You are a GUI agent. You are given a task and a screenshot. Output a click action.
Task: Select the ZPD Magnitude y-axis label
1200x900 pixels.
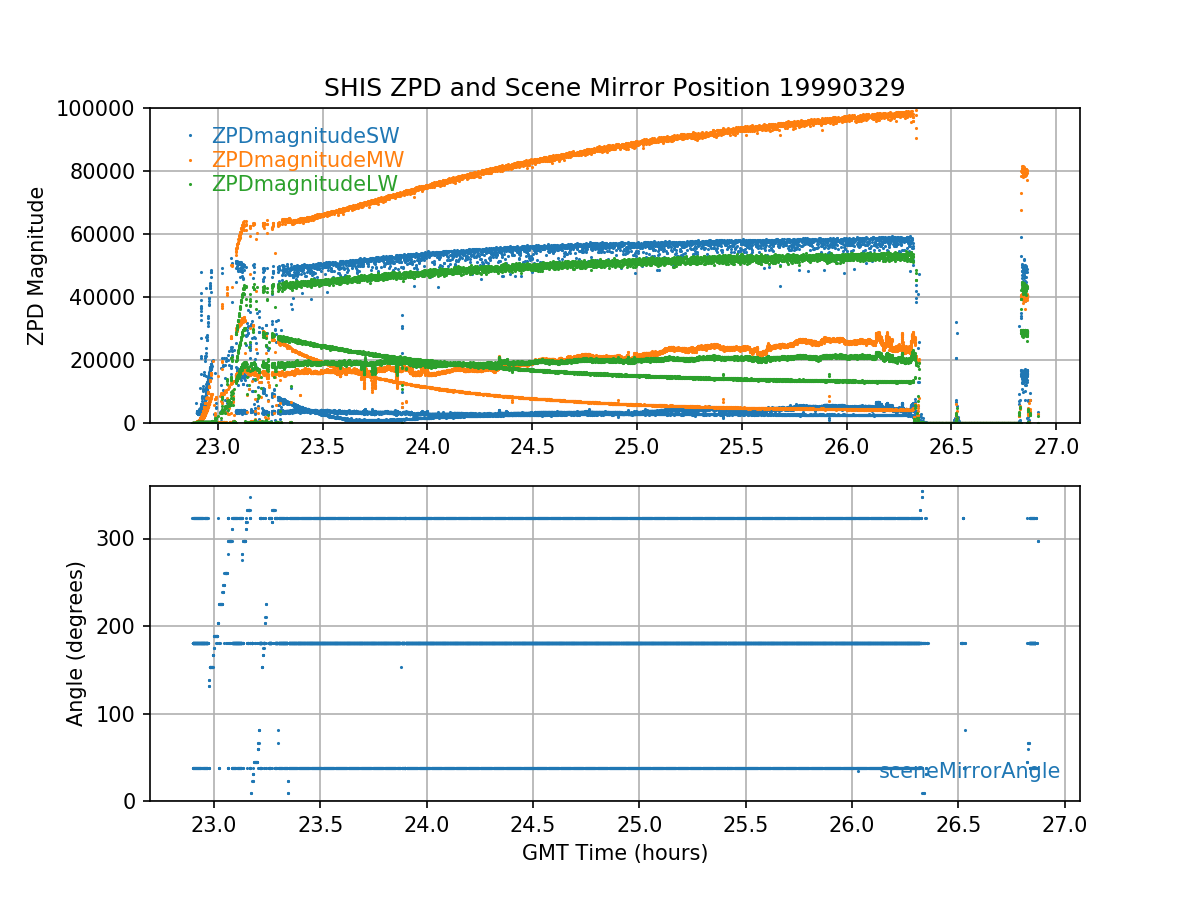(x=37, y=265)
